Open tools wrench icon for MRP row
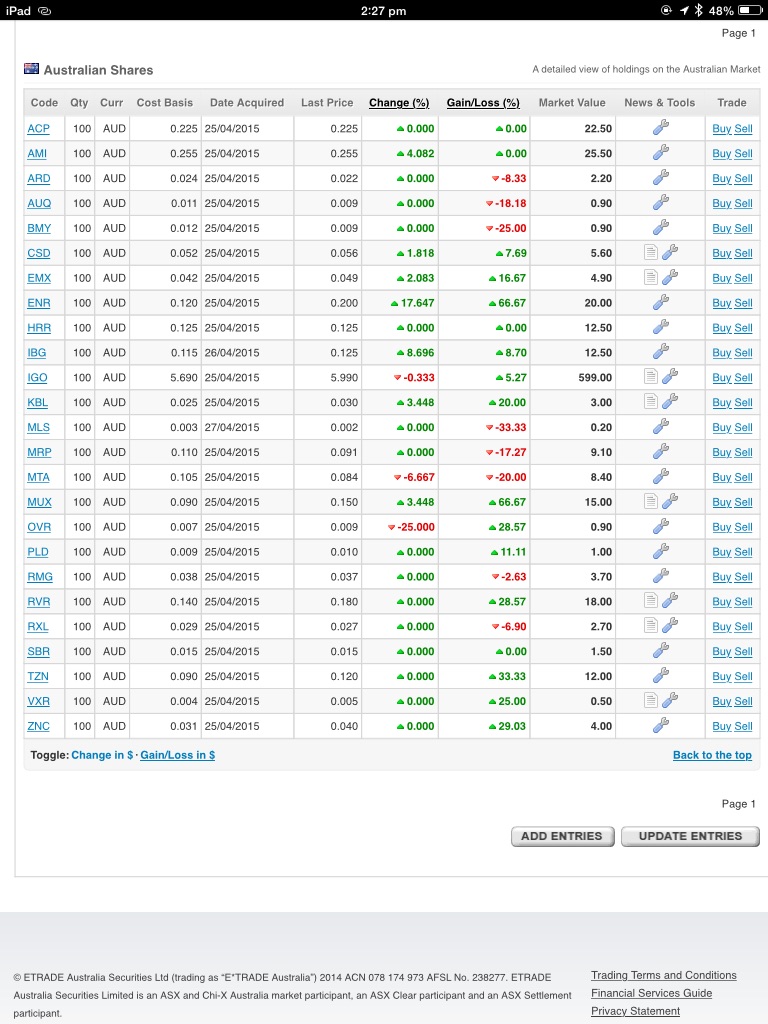This screenshot has height=1024, width=768. point(661,451)
